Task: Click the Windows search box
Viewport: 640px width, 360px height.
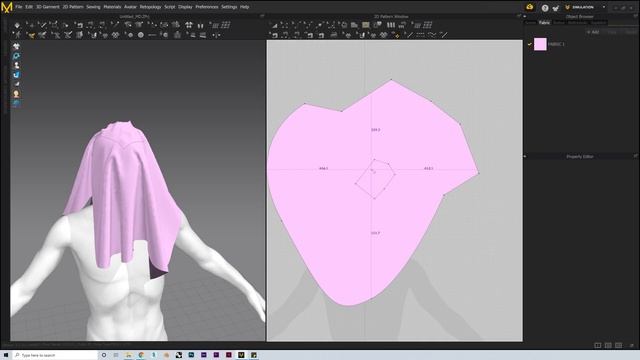Action: click(55, 355)
